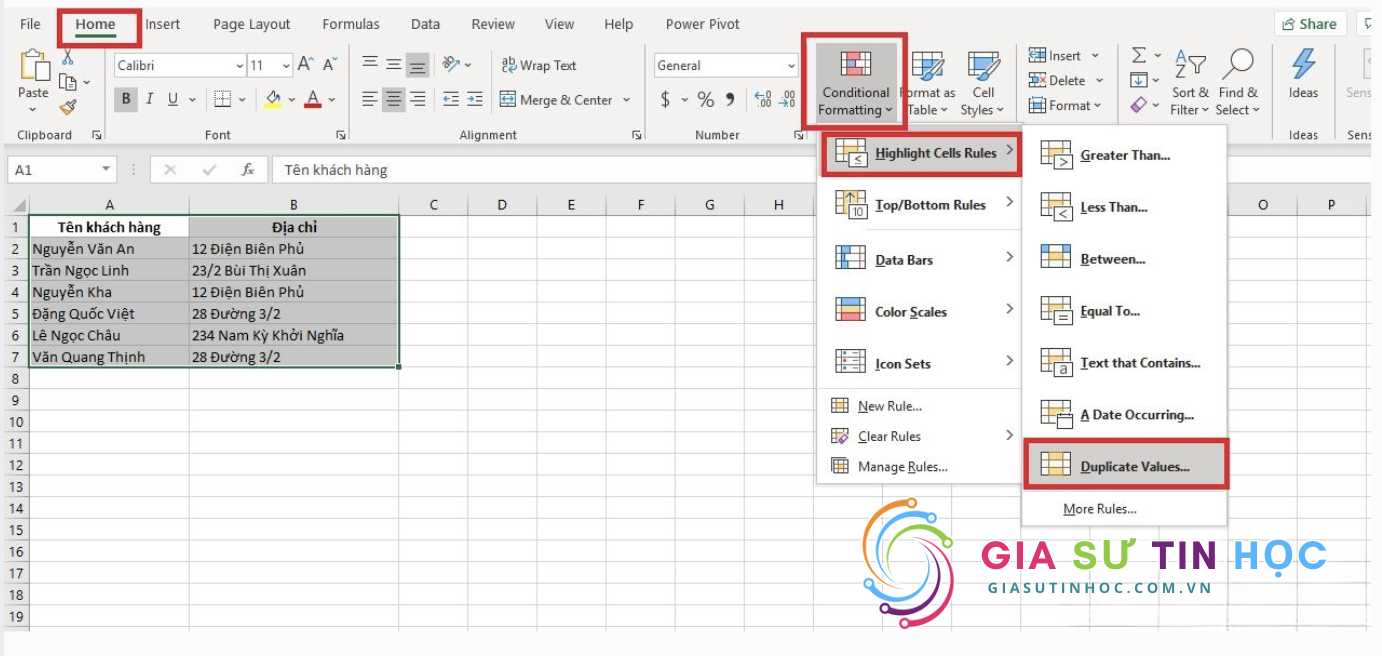
Task: Toggle Underline formatting
Action: [173, 99]
